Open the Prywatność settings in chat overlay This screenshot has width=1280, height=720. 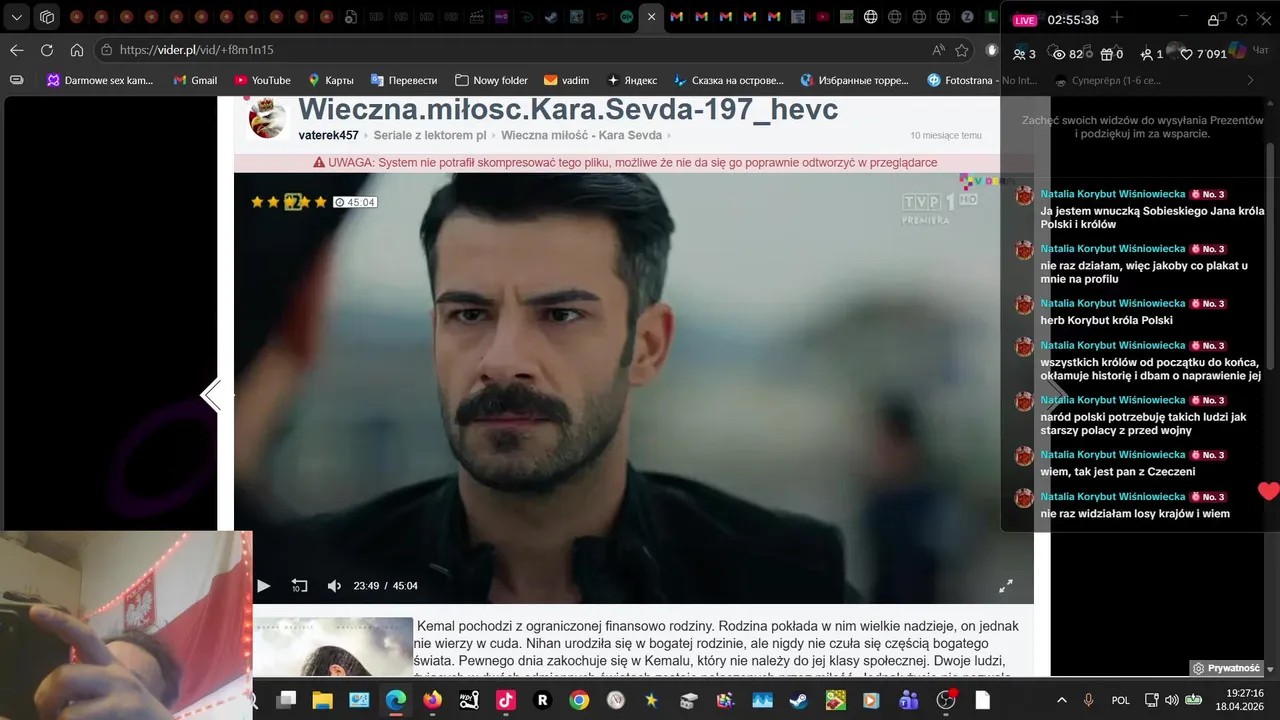(x=1226, y=668)
